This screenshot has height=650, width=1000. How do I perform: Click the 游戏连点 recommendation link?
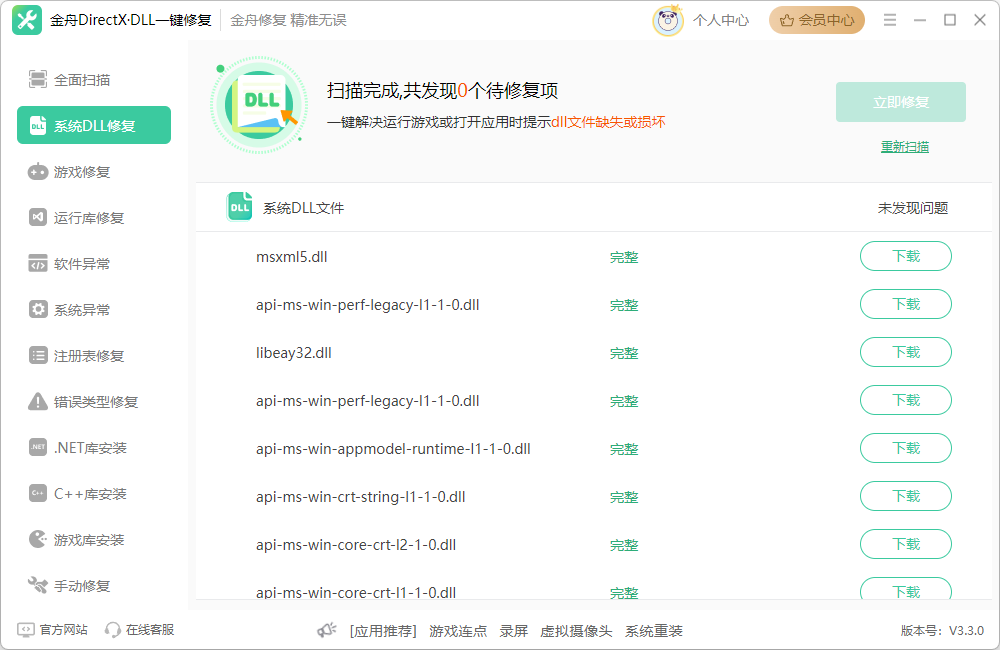(x=458, y=631)
